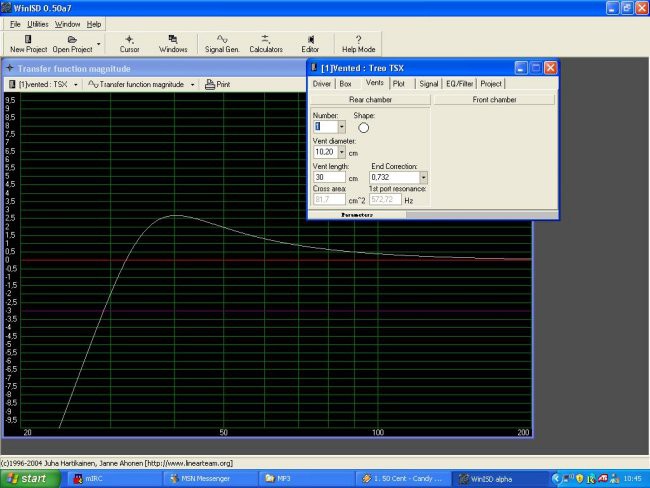Click the WinISD alpha taskbar item

point(500,479)
